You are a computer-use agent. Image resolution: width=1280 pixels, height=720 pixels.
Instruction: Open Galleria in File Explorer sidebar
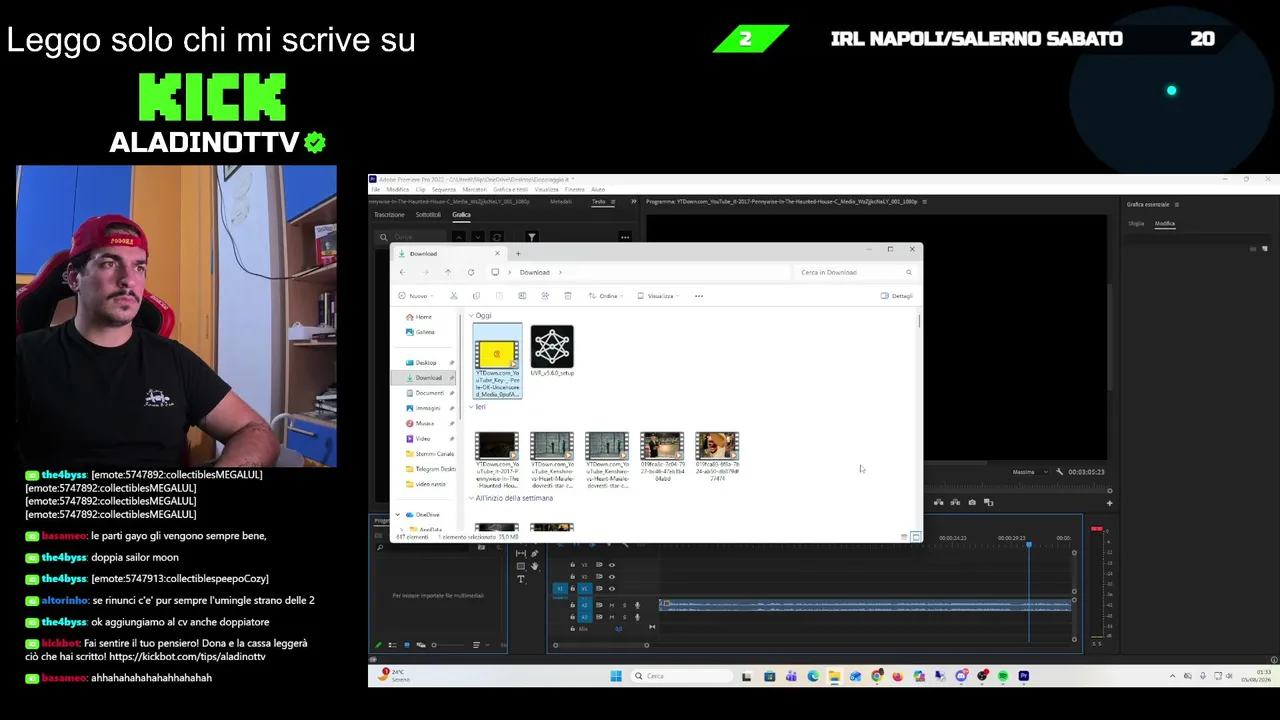[421, 332]
